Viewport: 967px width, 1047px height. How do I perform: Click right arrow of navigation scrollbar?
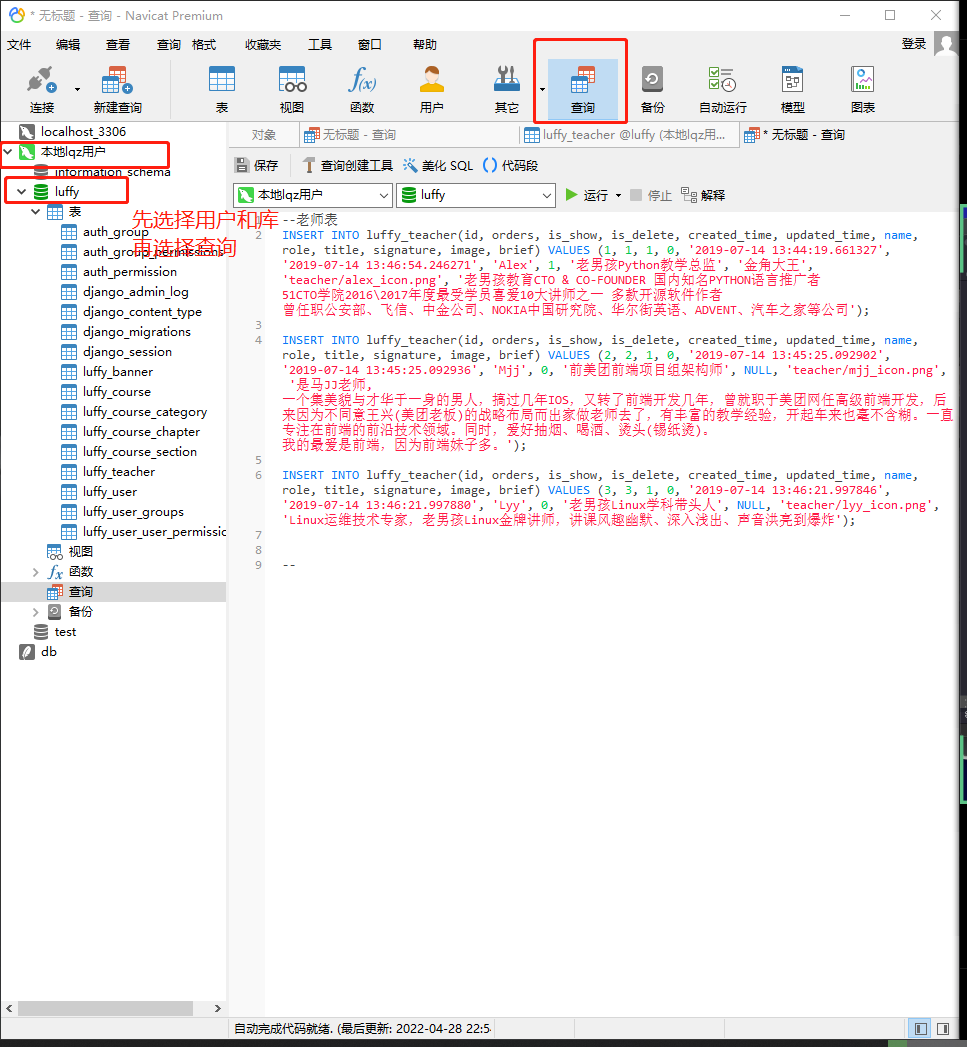218,1008
